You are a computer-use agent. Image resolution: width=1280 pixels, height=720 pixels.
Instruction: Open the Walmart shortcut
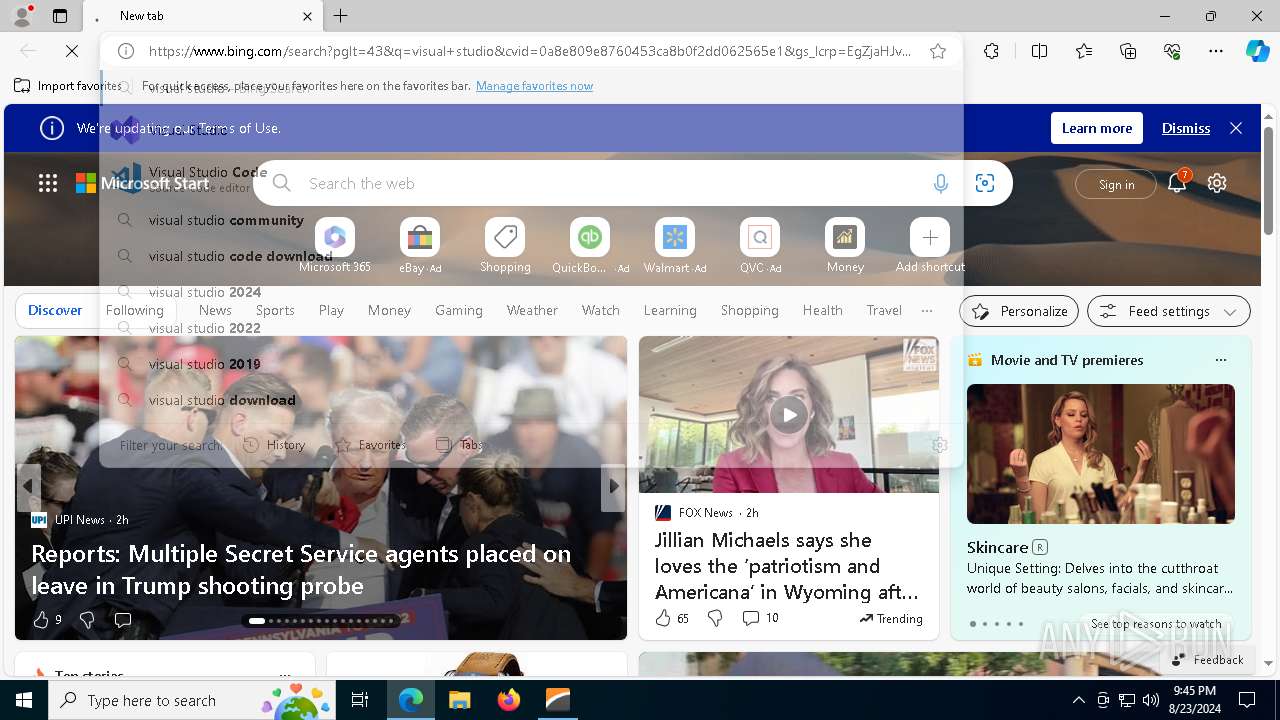point(675,245)
